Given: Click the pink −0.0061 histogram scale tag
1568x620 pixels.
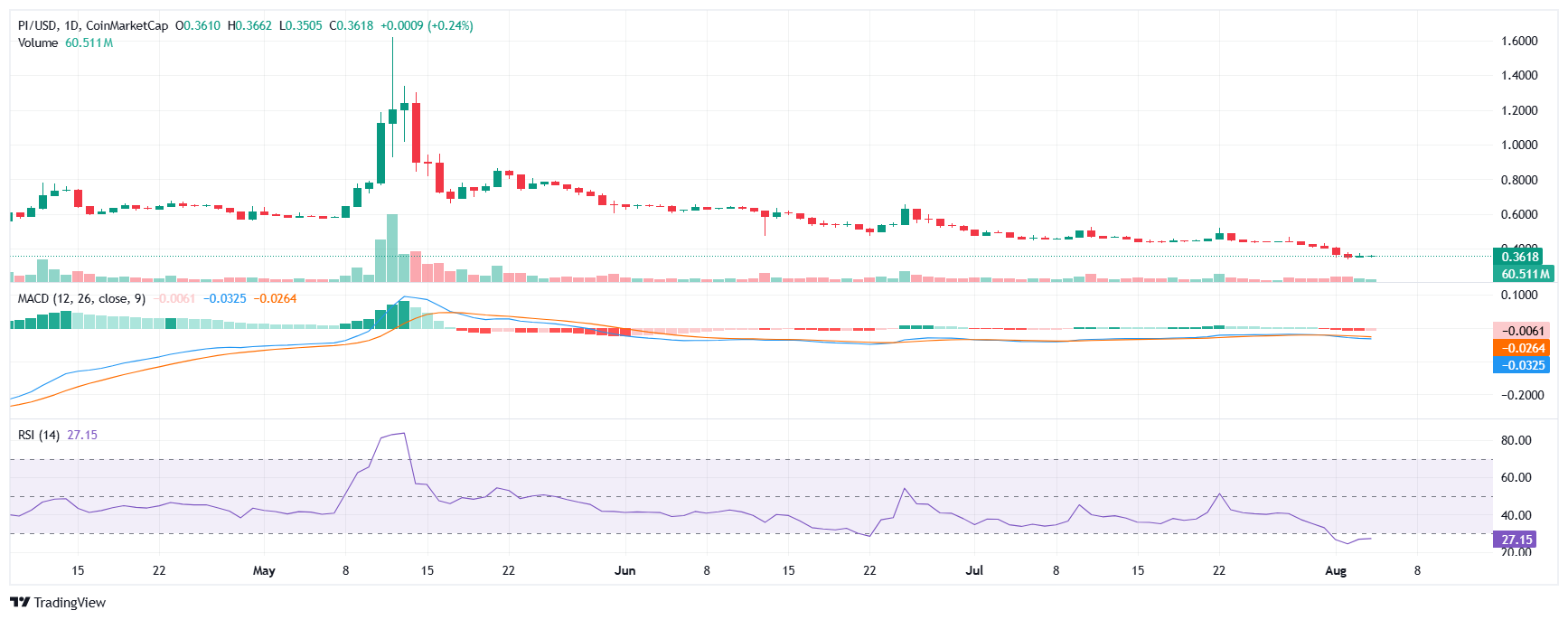Looking at the screenshot, I should 1522,331.
